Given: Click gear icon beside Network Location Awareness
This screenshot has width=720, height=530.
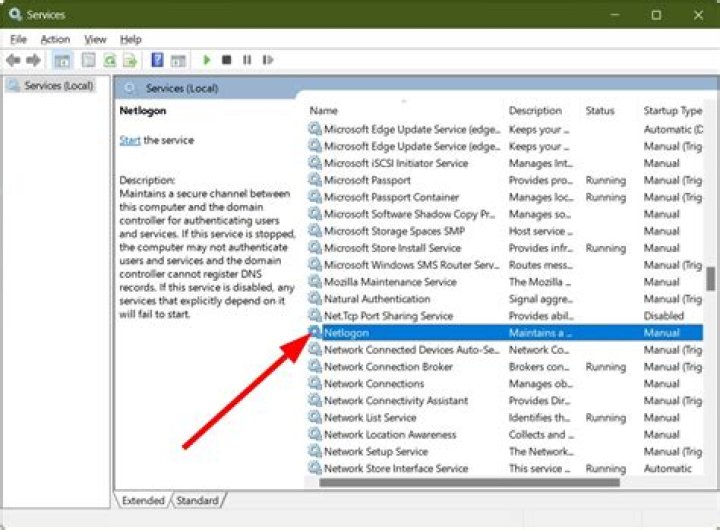Looking at the screenshot, I should coord(315,434).
